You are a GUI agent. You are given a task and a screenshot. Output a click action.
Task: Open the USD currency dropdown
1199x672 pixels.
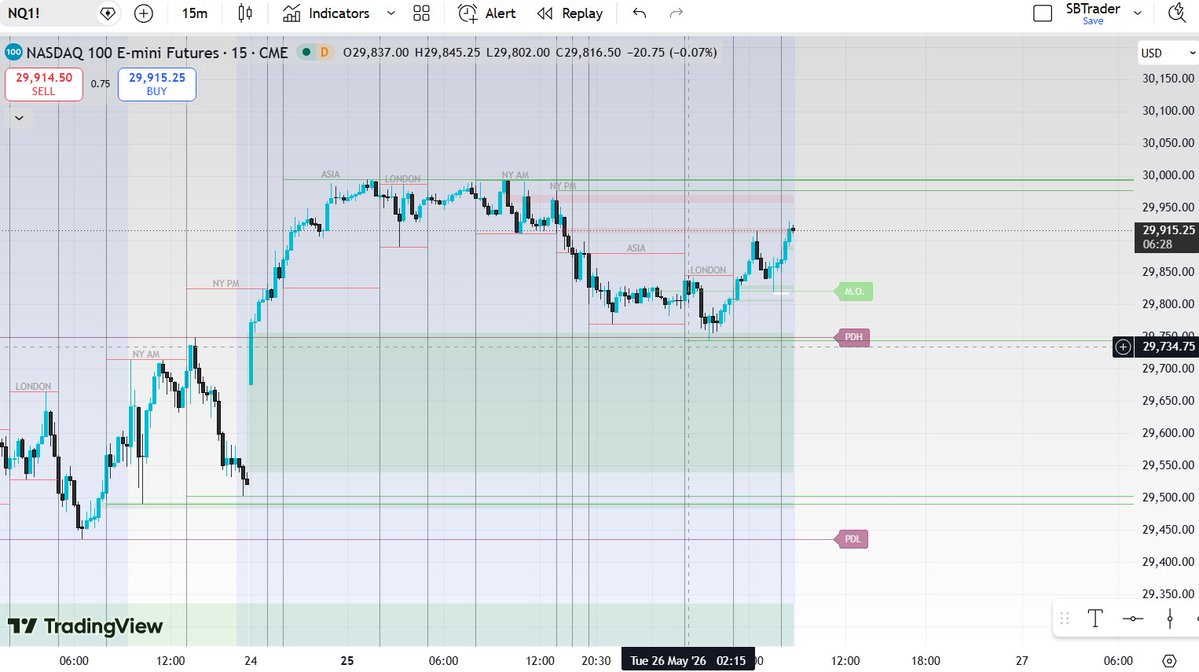[x=1167, y=53]
